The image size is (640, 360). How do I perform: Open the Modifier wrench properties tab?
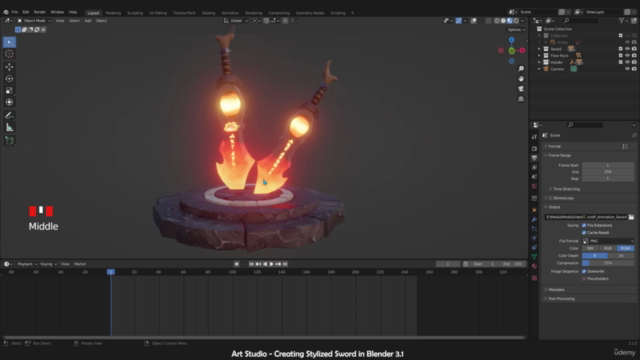click(534, 220)
